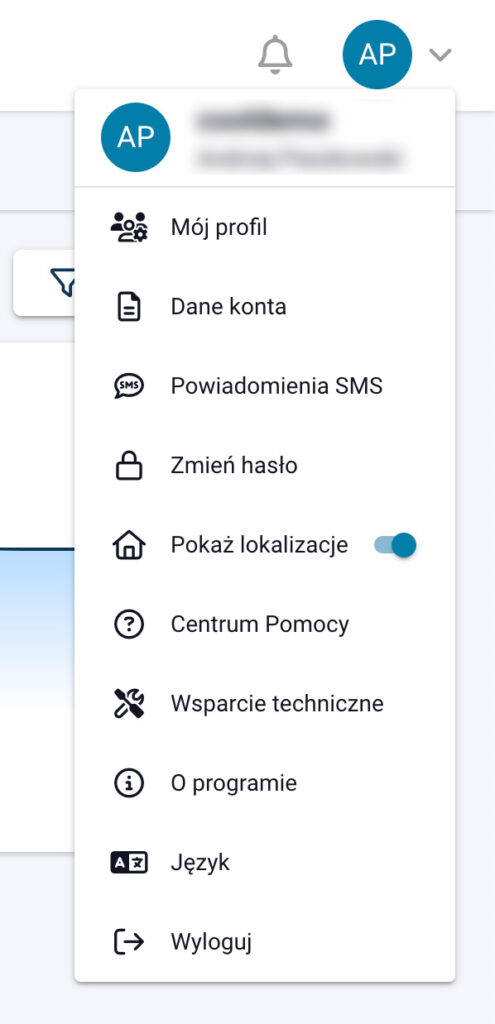Click the wrench and screwdriver support icon
Viewport: 495px width, 1024px height.
click(x=129, y=704)
